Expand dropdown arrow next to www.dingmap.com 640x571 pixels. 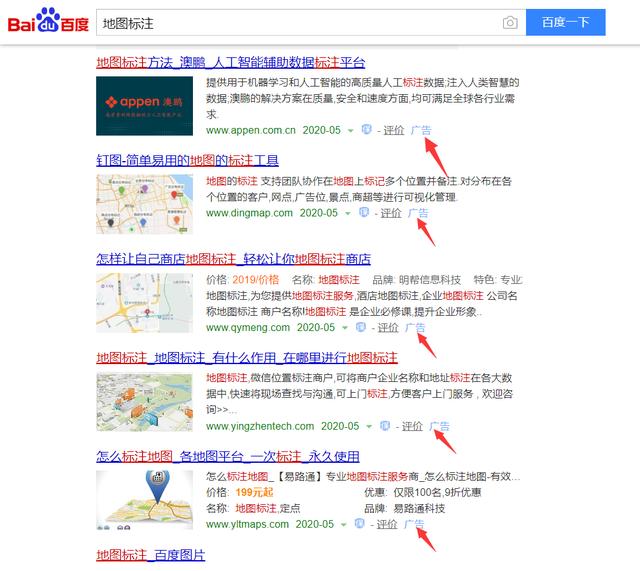(x=348, y=213)
